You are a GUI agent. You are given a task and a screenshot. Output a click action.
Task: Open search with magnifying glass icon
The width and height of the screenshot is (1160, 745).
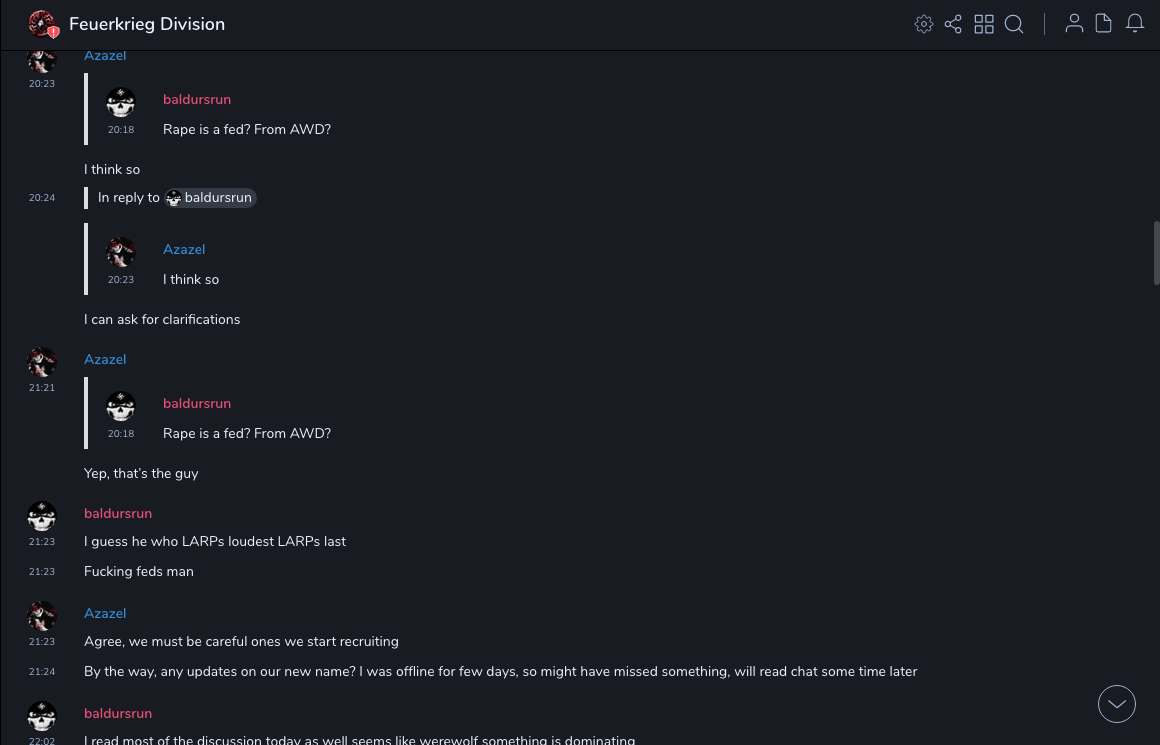pos(1014,24)
